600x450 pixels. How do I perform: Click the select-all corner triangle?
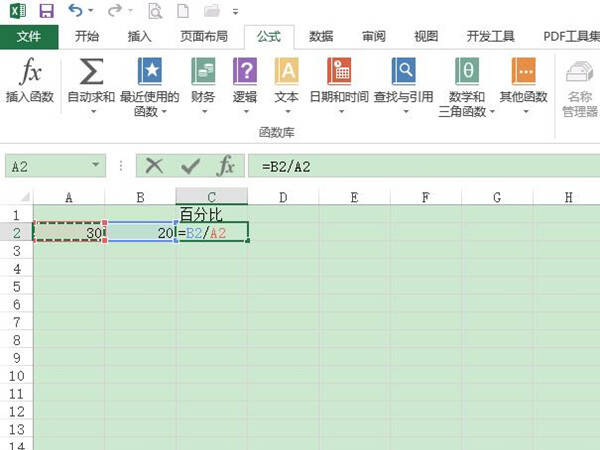(25, 197)
